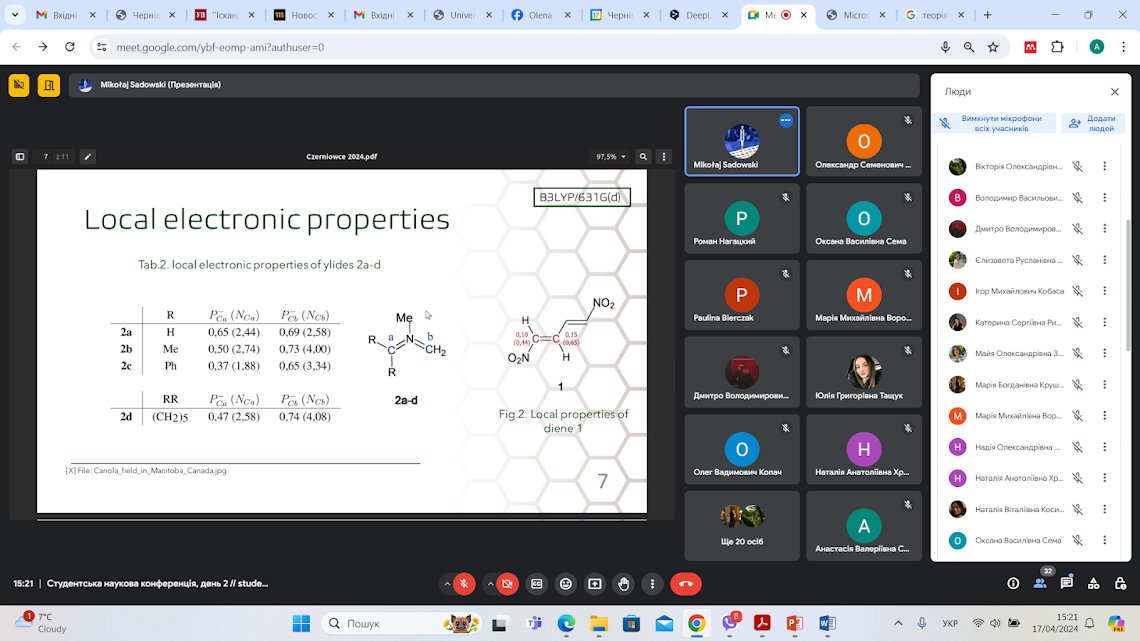Toggle PDF sidebar thumbnails button
Viewport: 1140px width, 641px height.
pos(20,156)
